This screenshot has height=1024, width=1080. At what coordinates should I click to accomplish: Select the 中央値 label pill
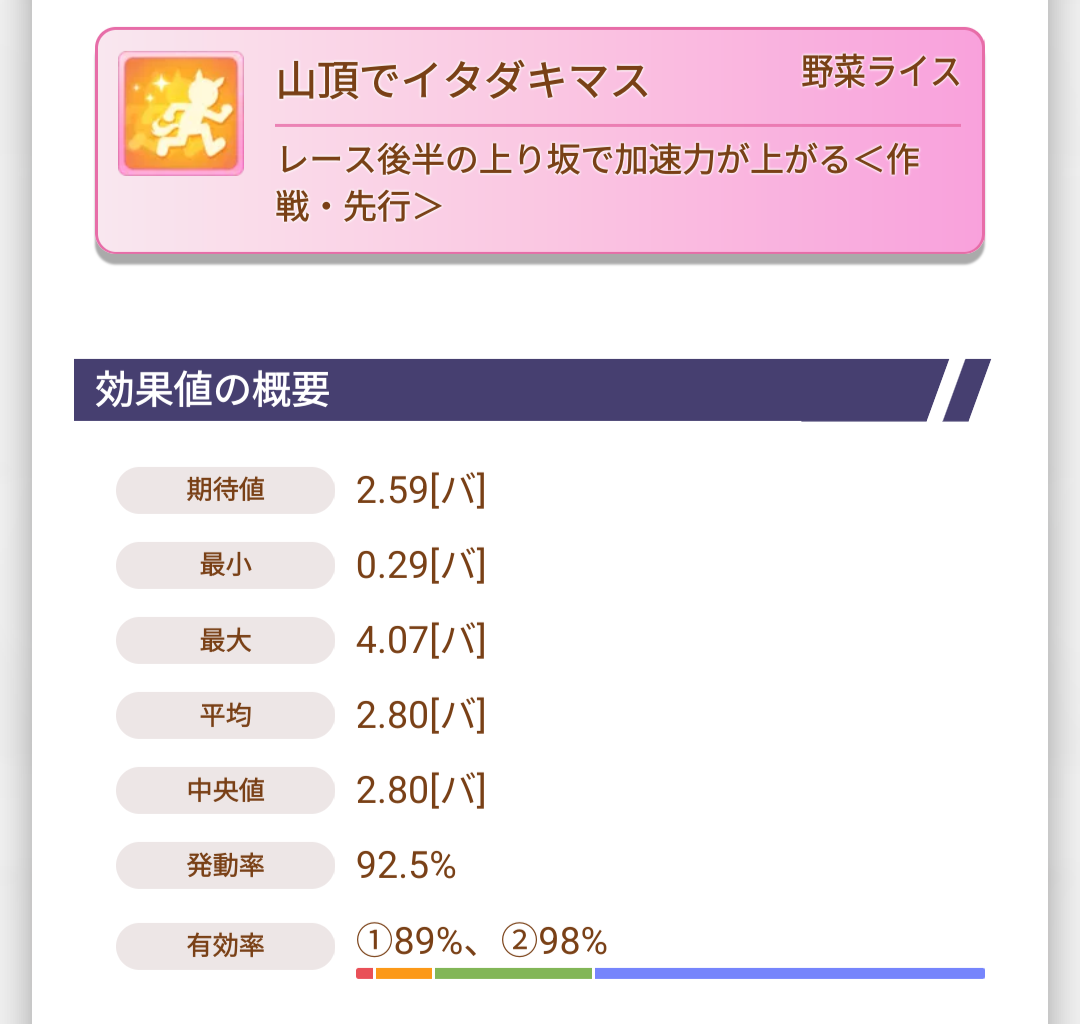225,790
